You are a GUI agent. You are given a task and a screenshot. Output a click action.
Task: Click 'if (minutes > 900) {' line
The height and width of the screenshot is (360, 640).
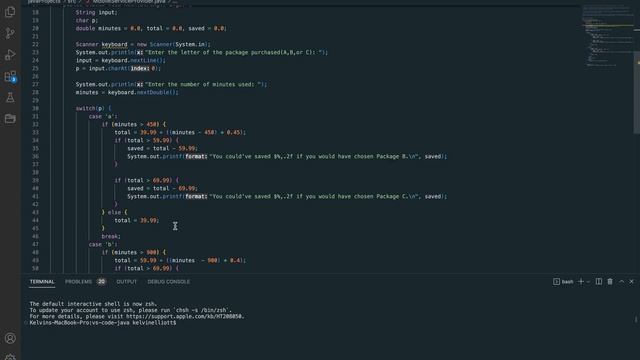coord(134,253)
